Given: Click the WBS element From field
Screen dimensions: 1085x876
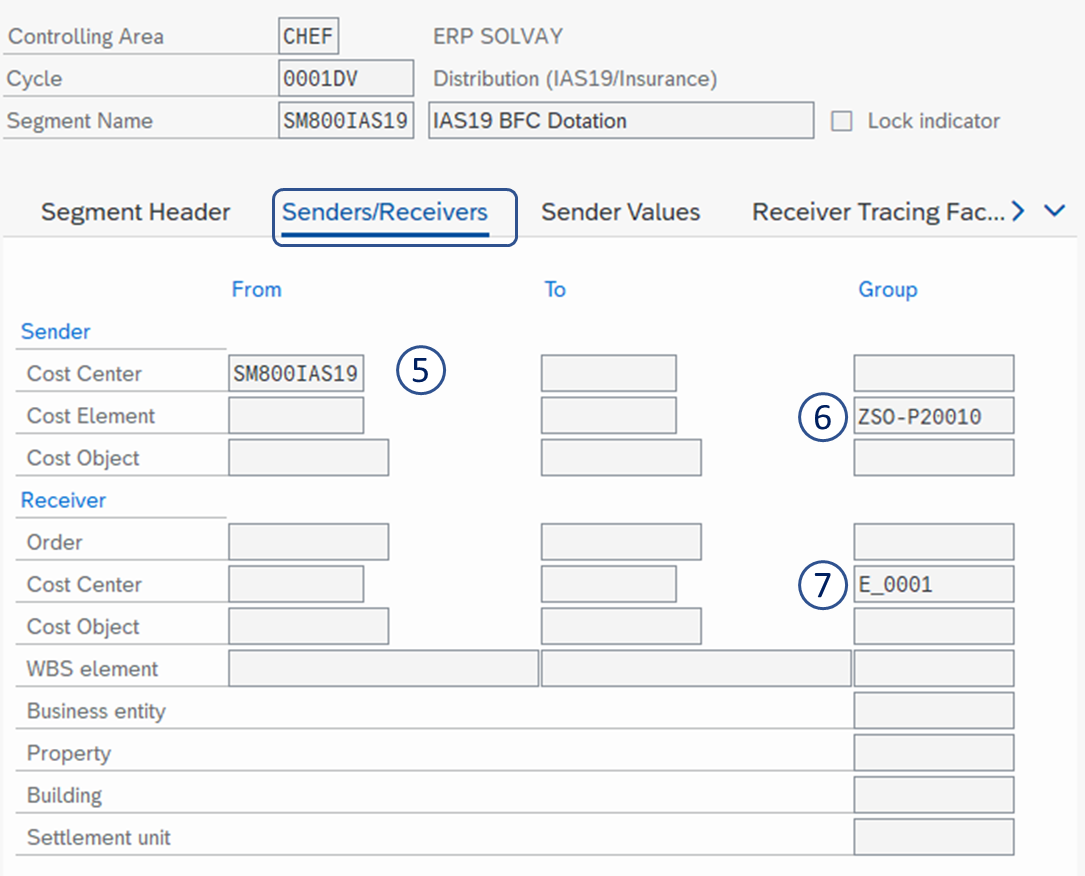Looking at the screenshot, I should tap(383, 668).
